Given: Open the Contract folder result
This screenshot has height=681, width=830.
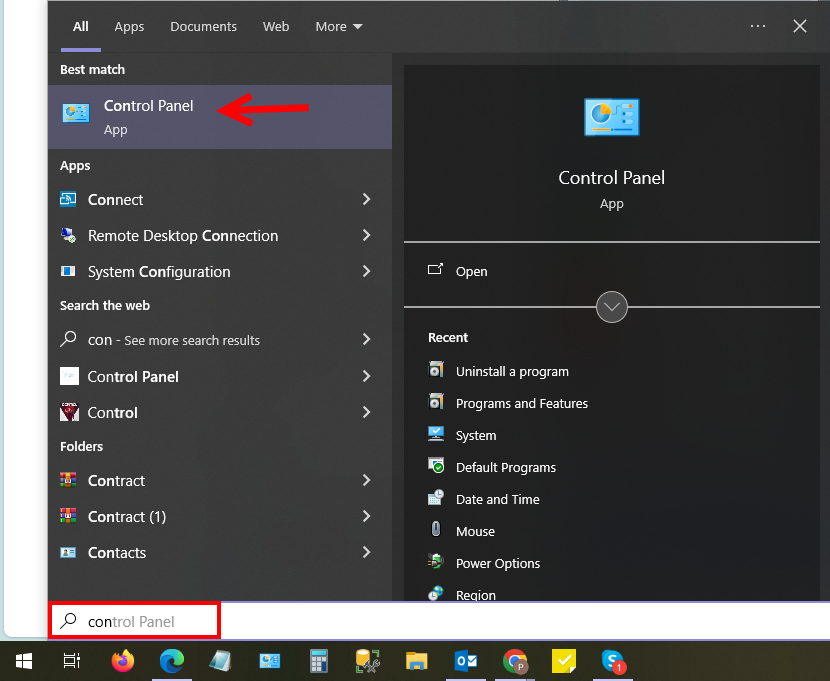Looking at the screenshot, I should click(220, 480).
